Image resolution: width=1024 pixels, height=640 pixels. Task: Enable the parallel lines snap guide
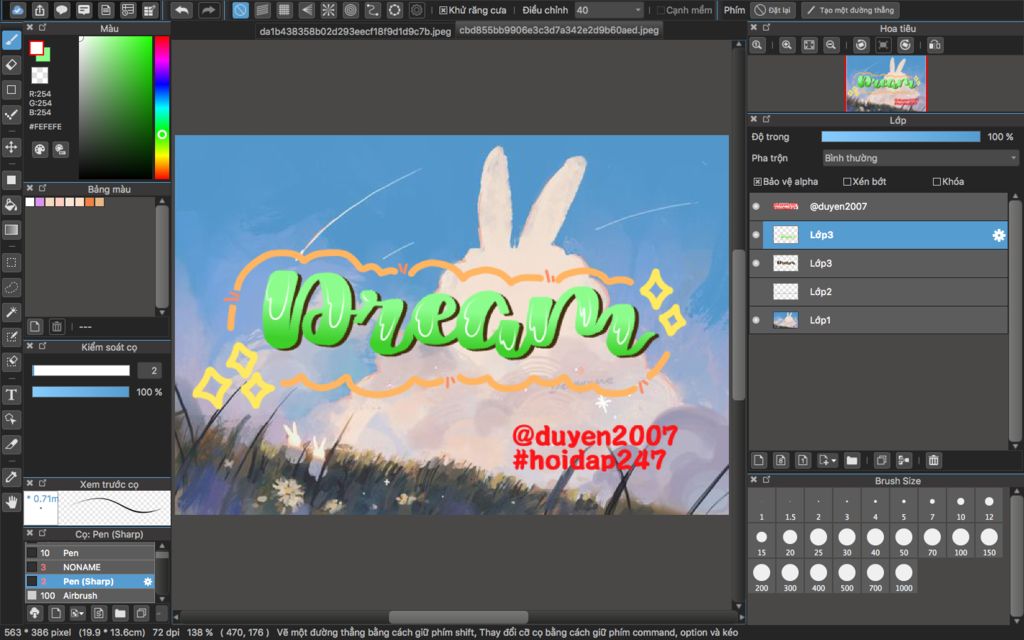point(262,10)
